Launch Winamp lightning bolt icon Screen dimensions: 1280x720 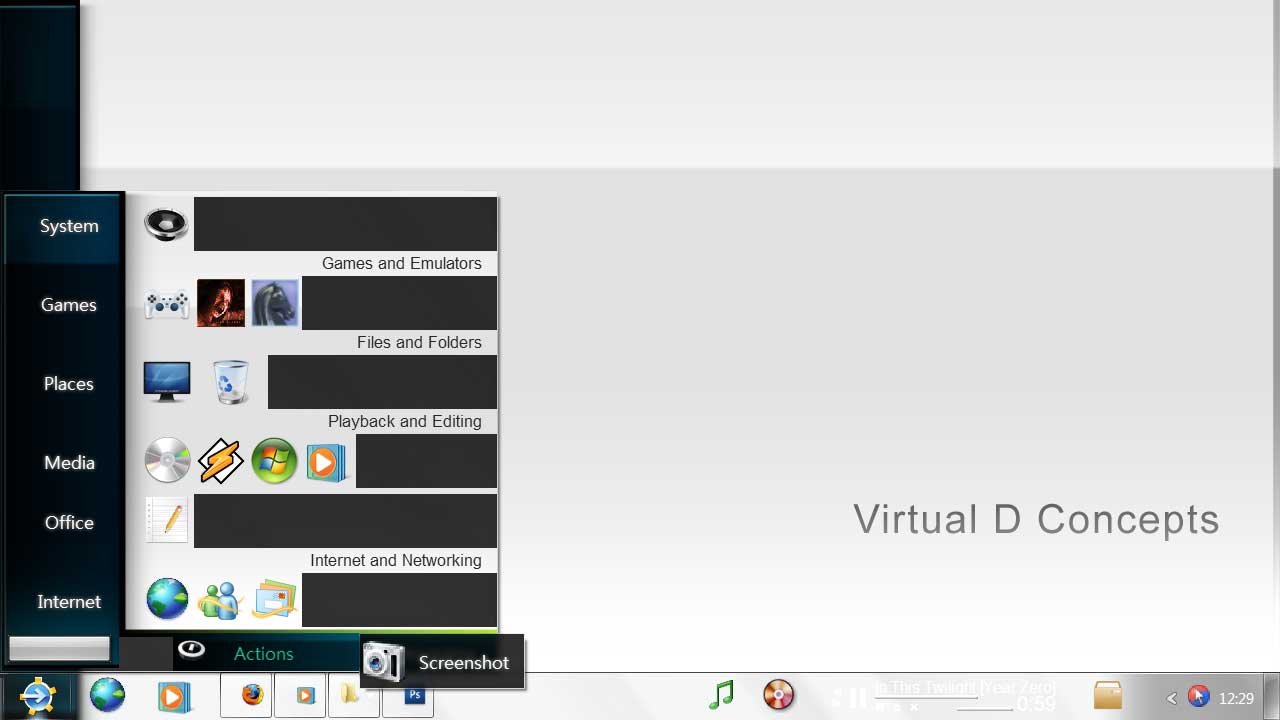pos(220,461)
